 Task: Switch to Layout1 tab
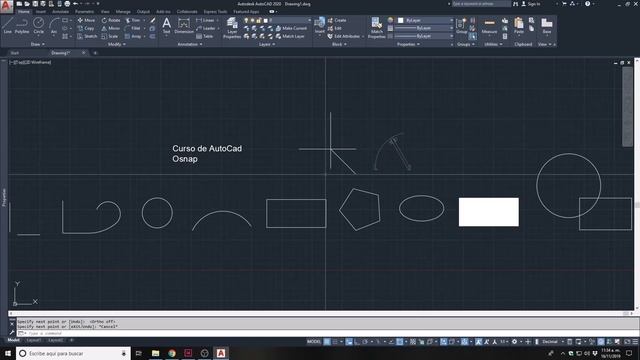[x=33, y=340]
